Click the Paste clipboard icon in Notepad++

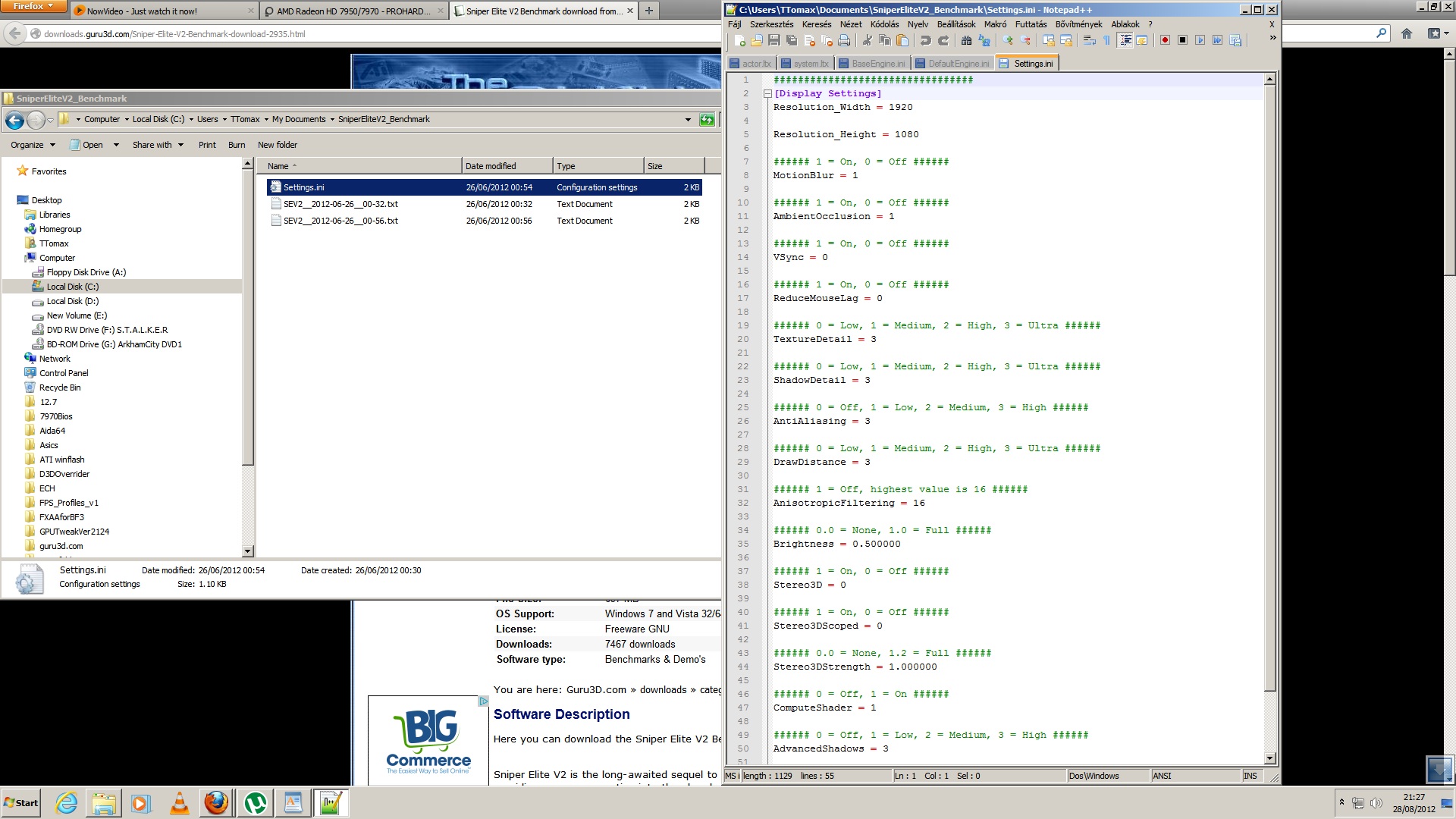point(902,40)
